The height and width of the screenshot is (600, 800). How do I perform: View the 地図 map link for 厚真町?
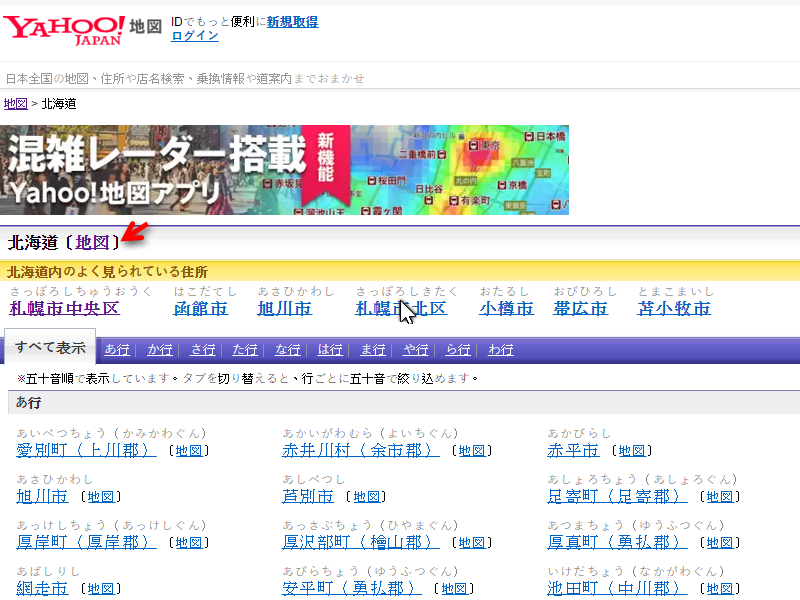[x=720, y=542]
